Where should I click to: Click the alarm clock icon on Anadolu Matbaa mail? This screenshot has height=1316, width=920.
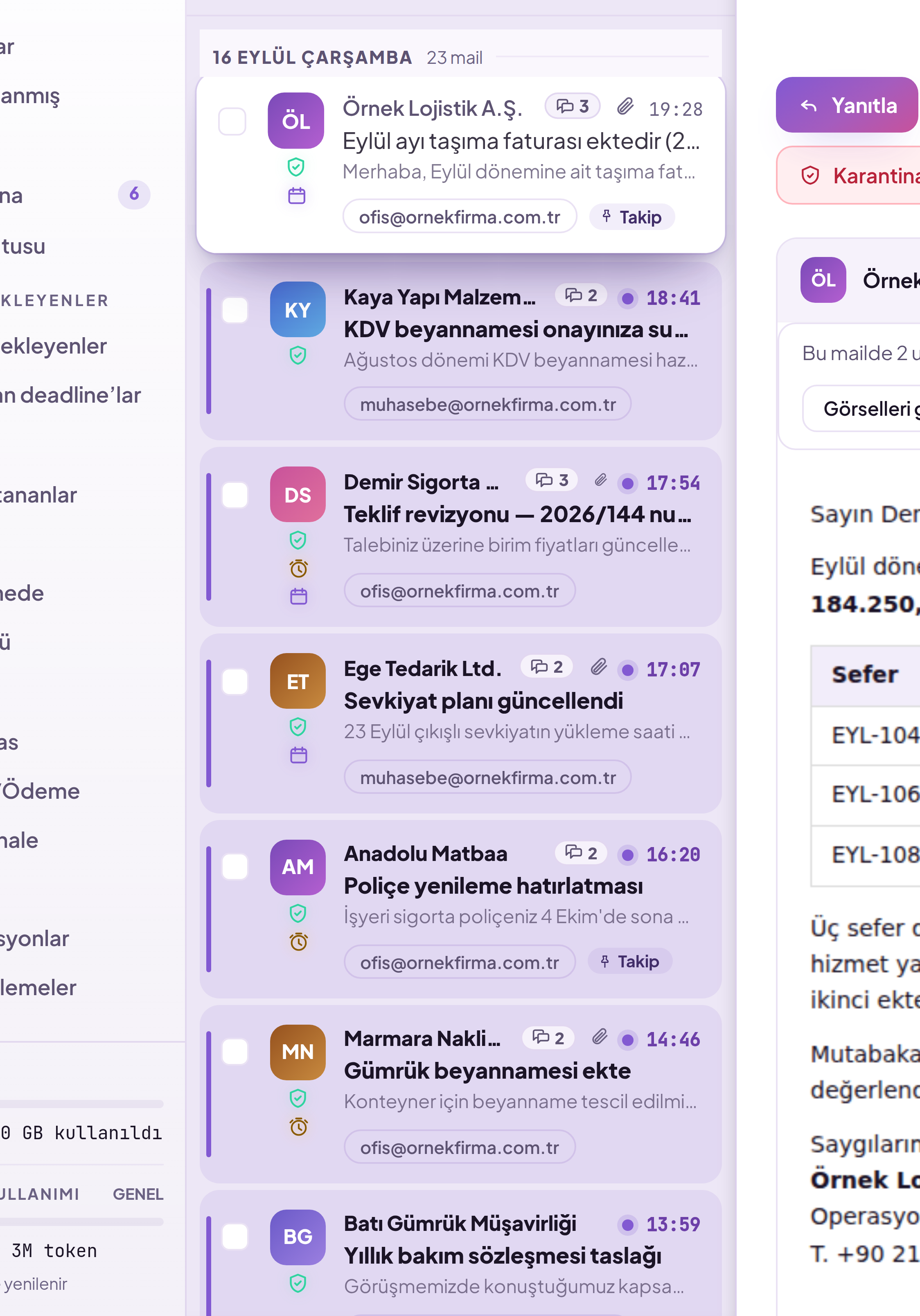299,942
